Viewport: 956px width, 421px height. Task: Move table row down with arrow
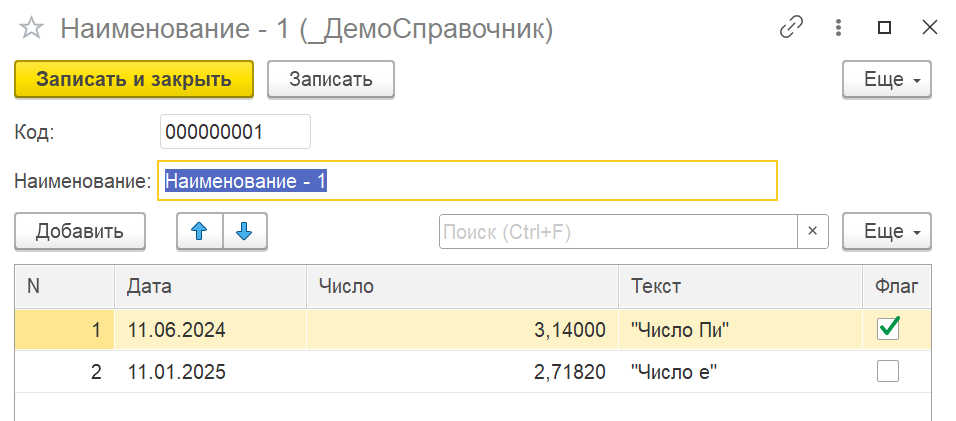tap(244, 231)
